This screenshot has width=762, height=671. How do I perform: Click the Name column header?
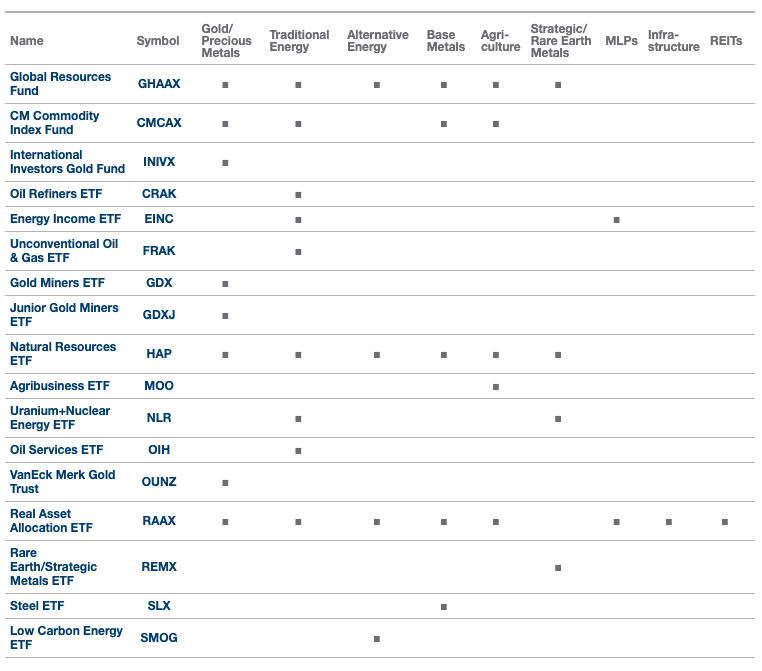pos(27,41)
